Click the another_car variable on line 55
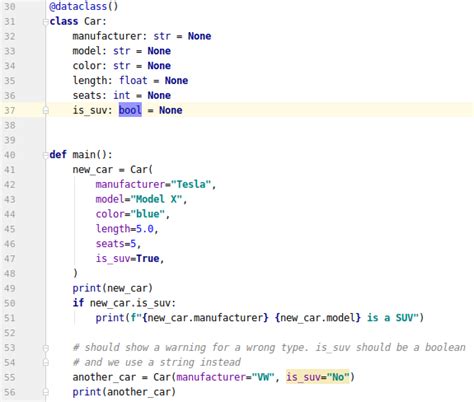The image size is (474, 402). point(104,377)
